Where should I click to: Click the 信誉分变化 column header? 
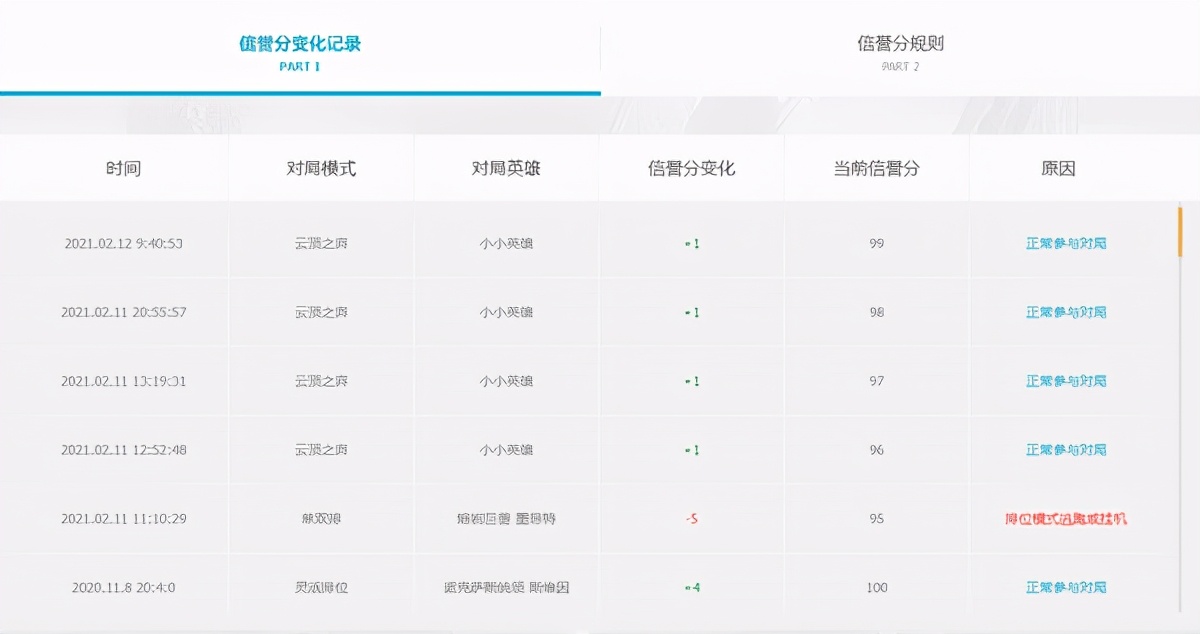[692, 167]
